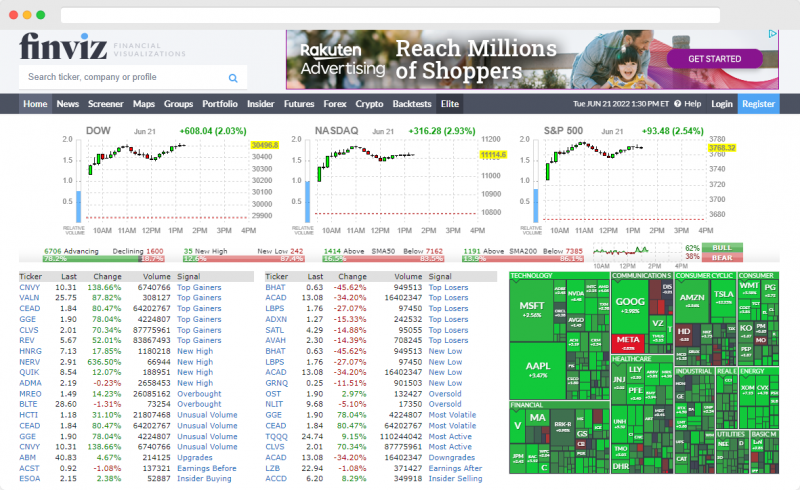Screen dimensions: 800x490
Task: Open the Backtests menu item
Action: (412, 104)
